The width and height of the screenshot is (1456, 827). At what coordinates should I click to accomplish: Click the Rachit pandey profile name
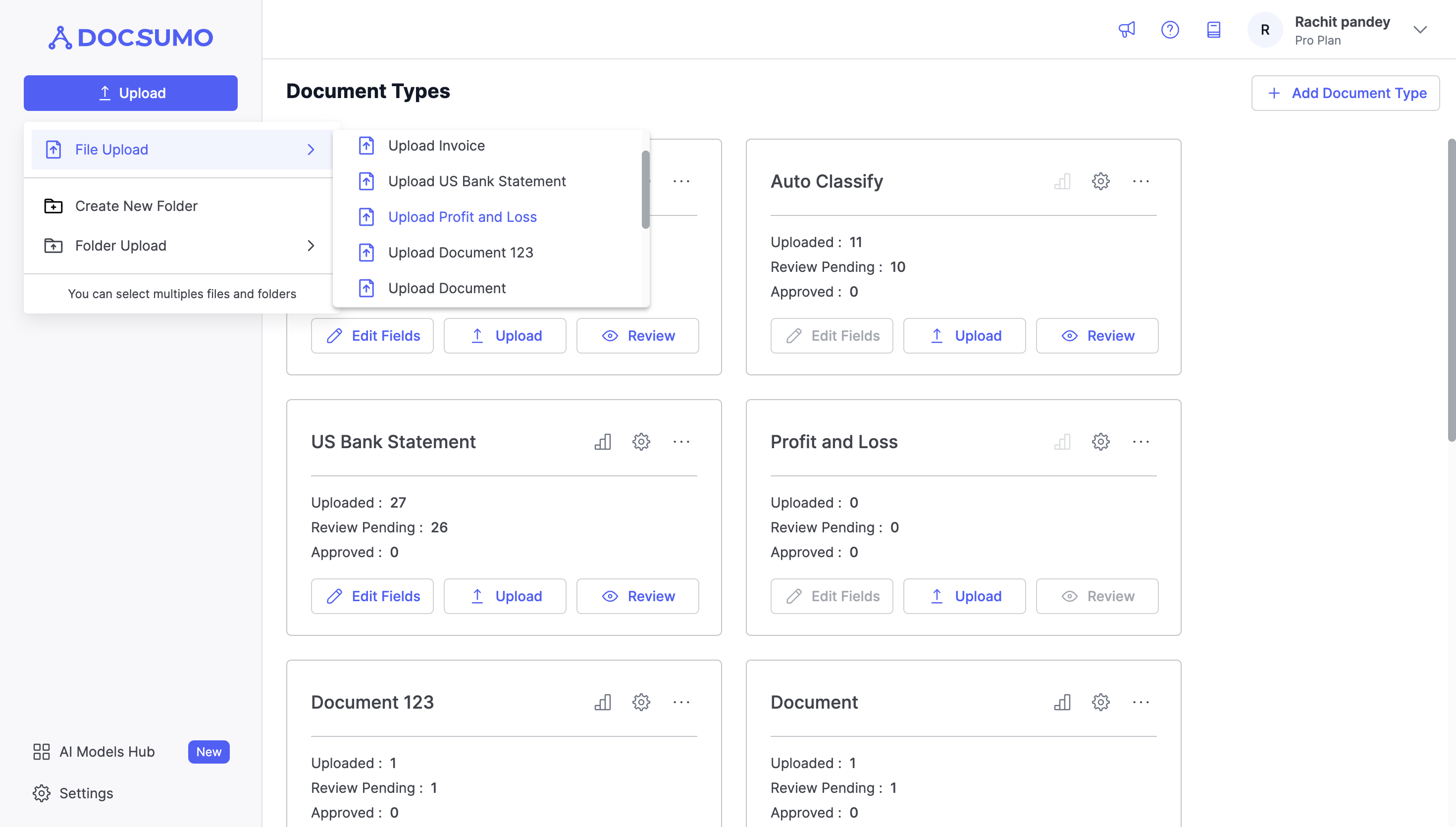[x=1342, y=22]
